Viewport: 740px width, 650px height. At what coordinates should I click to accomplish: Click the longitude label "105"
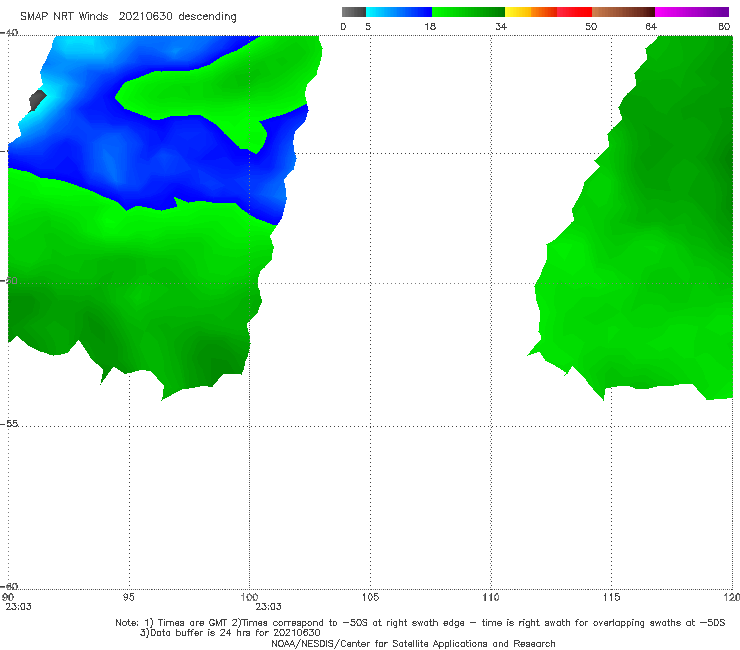[370, 597]
